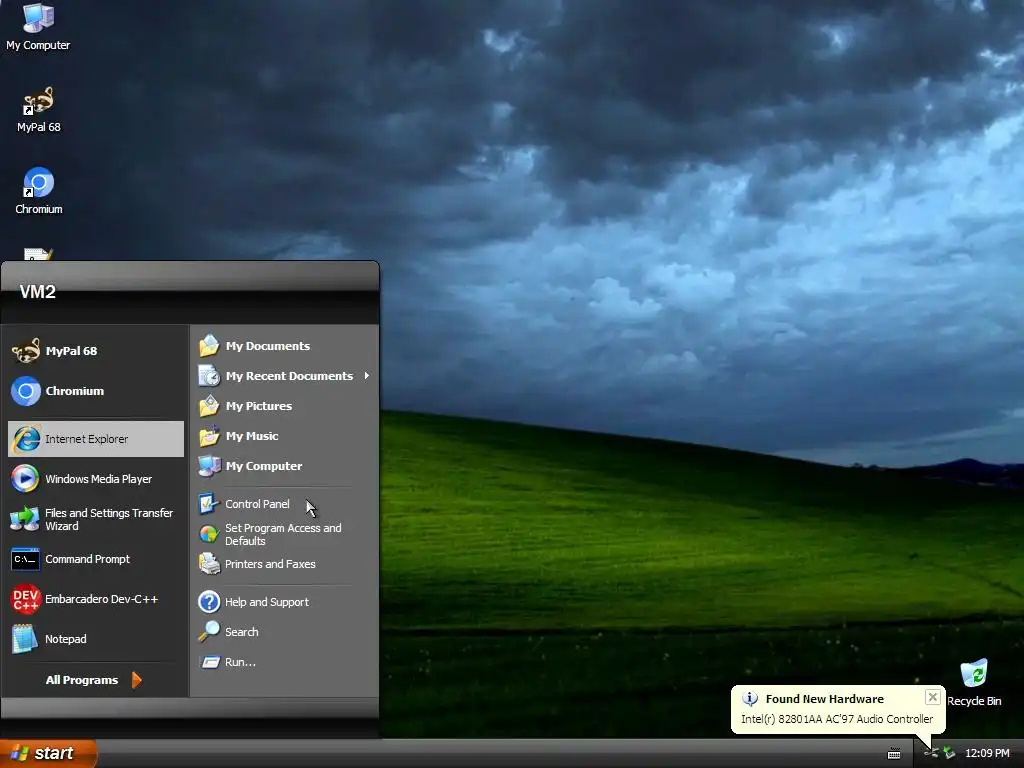The width and height of the screenshot is (1024, 768).
Task: Select the Run... label in Start menu
Action: [240, 662]
